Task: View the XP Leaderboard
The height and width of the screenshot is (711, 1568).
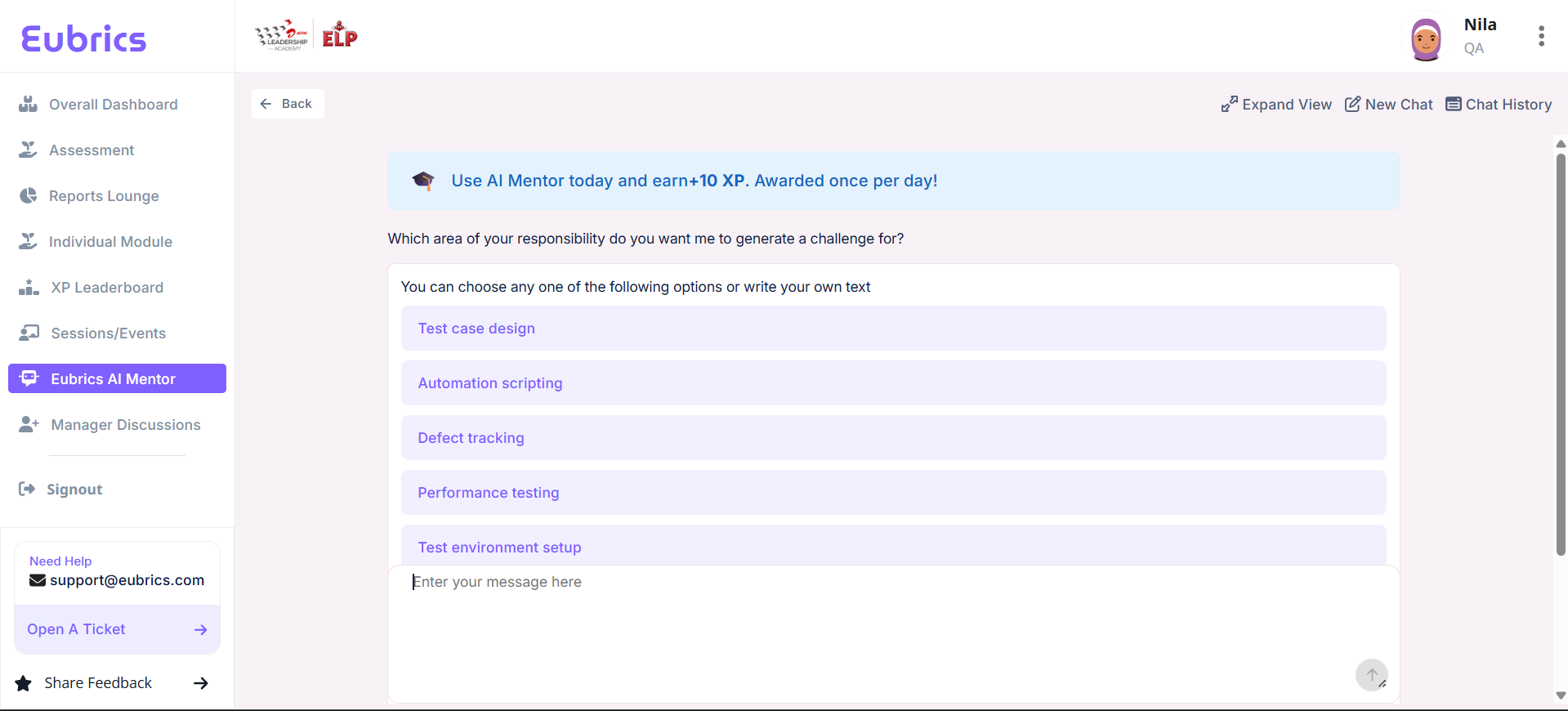Action: [107, 288]
